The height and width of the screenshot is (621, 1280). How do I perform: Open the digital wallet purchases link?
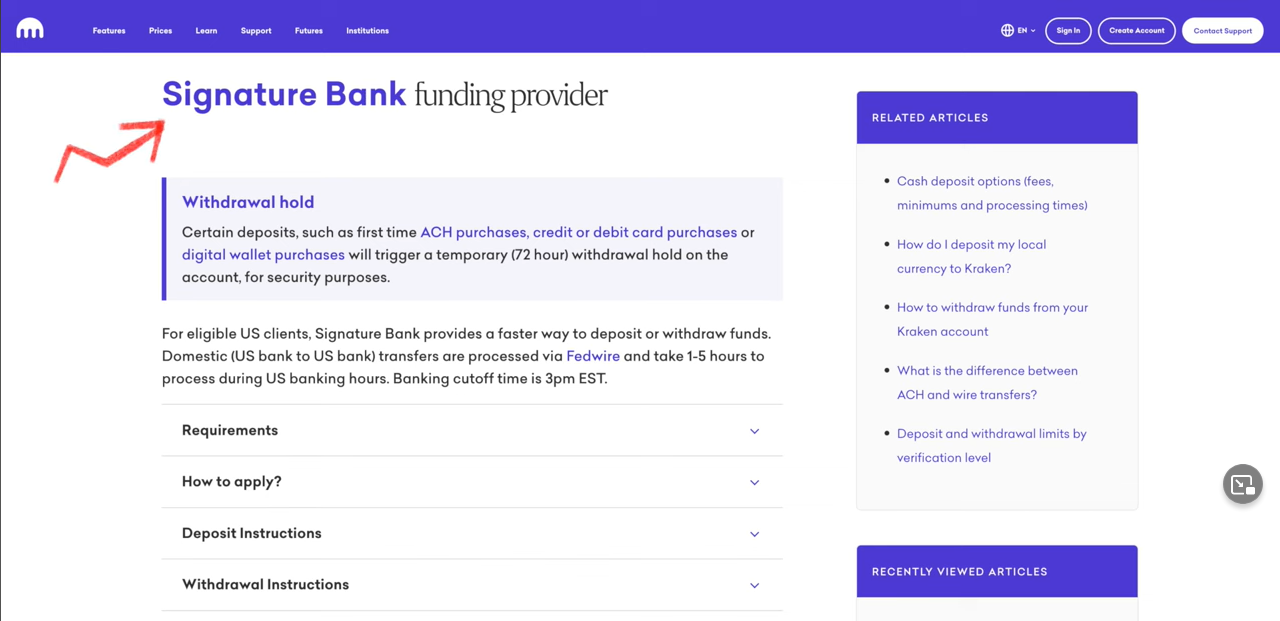tap(263, 255)
